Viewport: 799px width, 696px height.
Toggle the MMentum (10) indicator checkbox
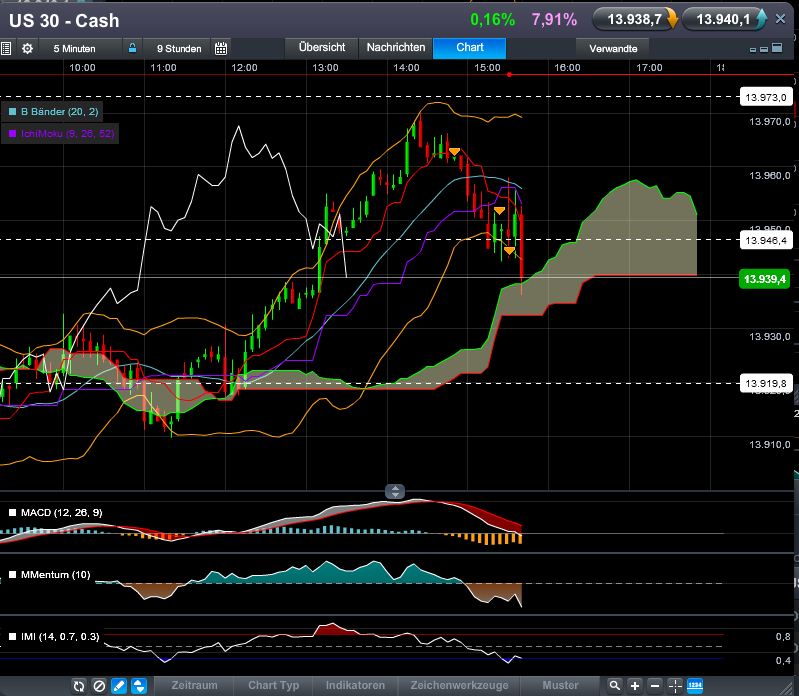(13, 575)
